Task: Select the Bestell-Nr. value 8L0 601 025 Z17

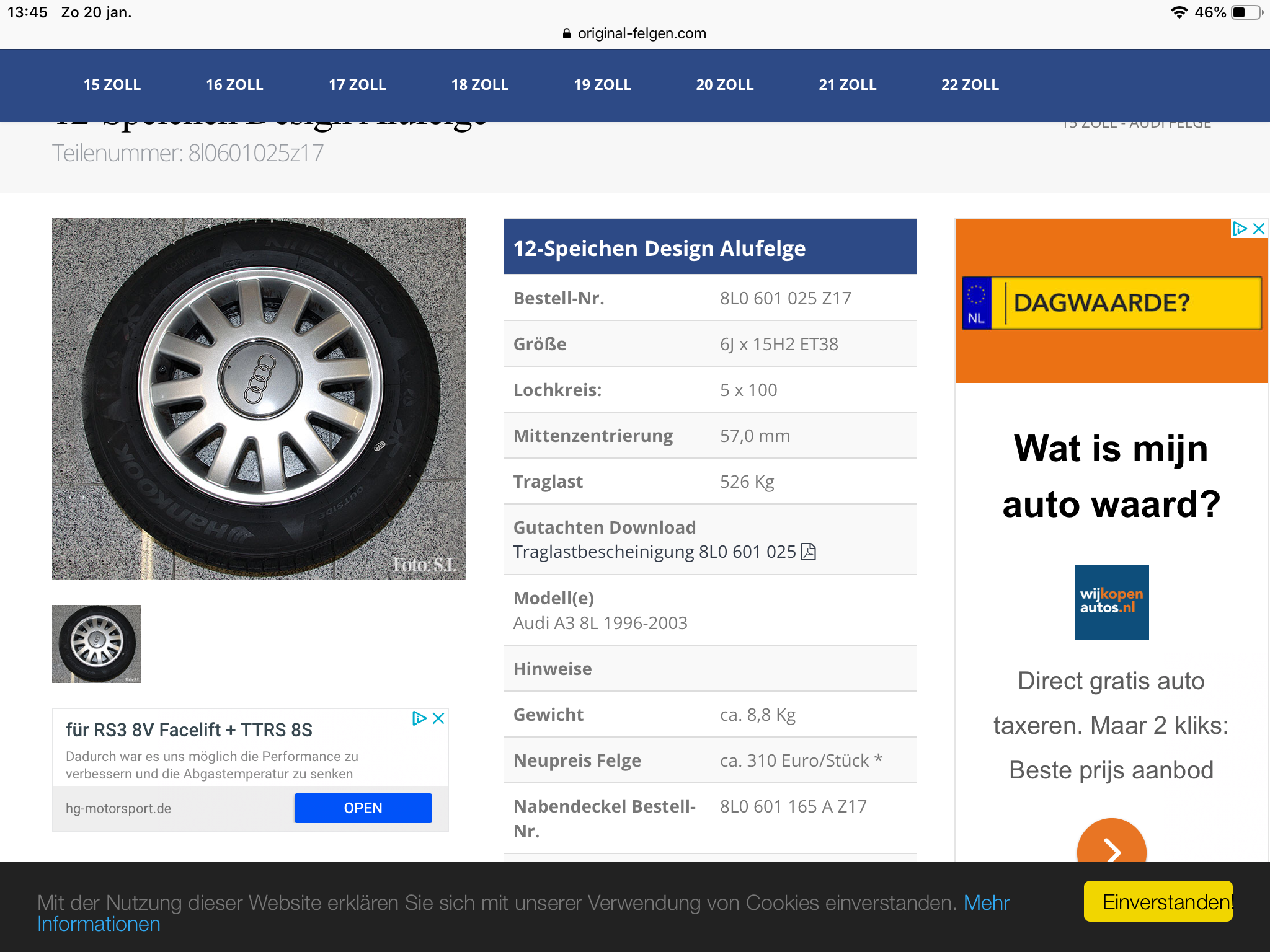Action: pos(786,298)
